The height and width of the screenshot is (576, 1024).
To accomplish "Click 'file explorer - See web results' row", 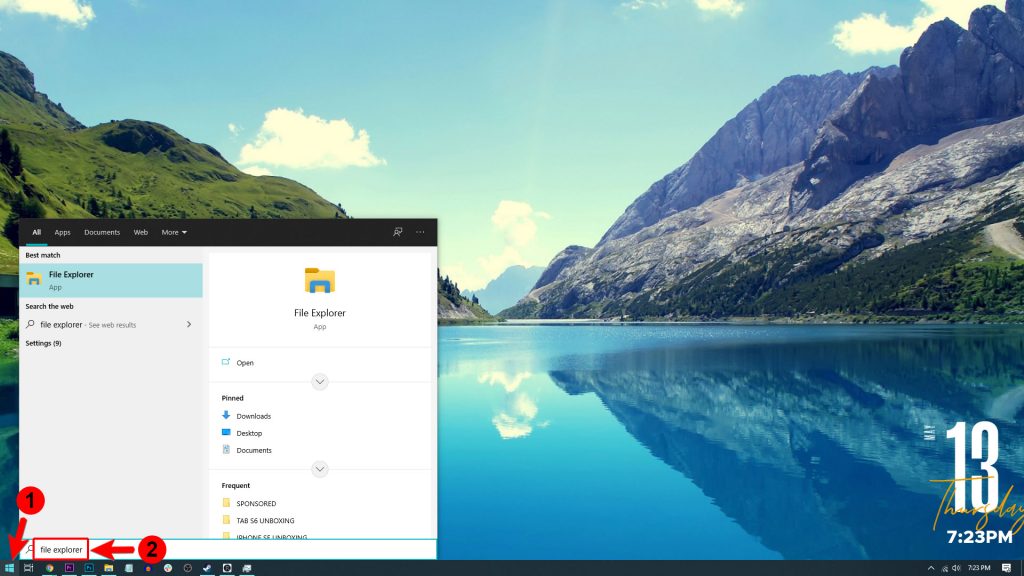I will (111, 325).
